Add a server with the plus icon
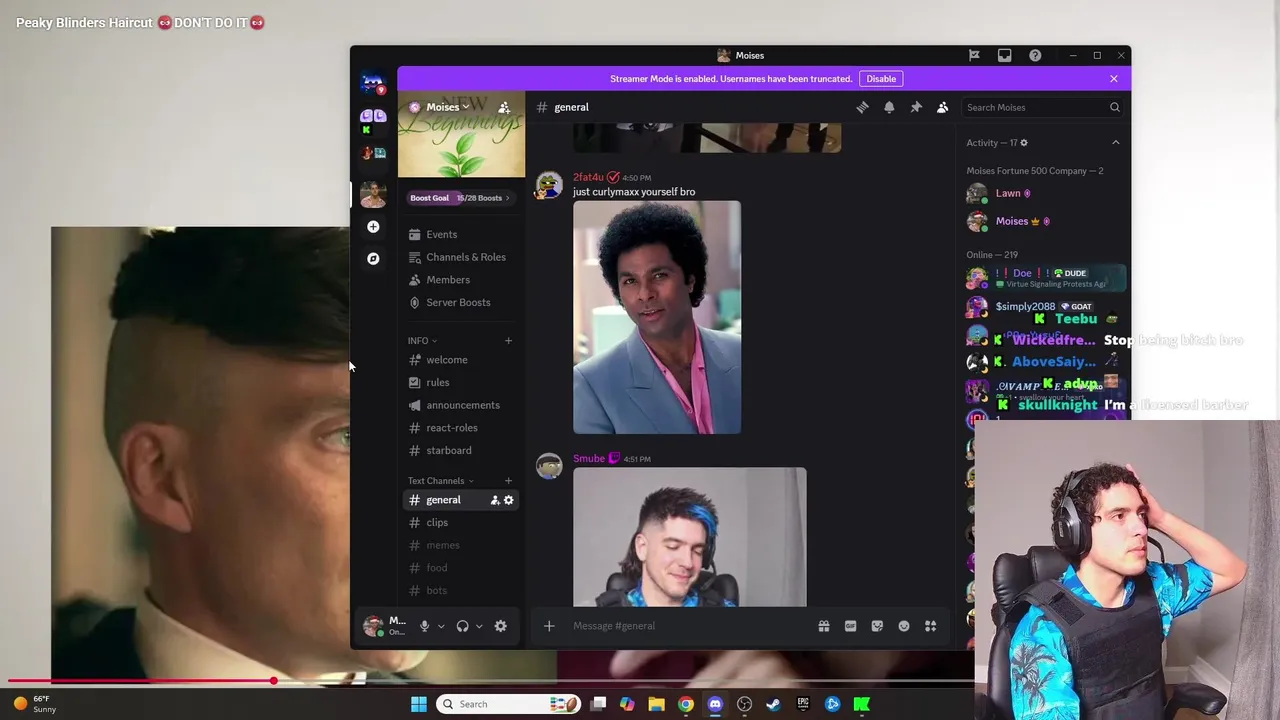Screen dimensions: 1280x720 tap(373, 227)
